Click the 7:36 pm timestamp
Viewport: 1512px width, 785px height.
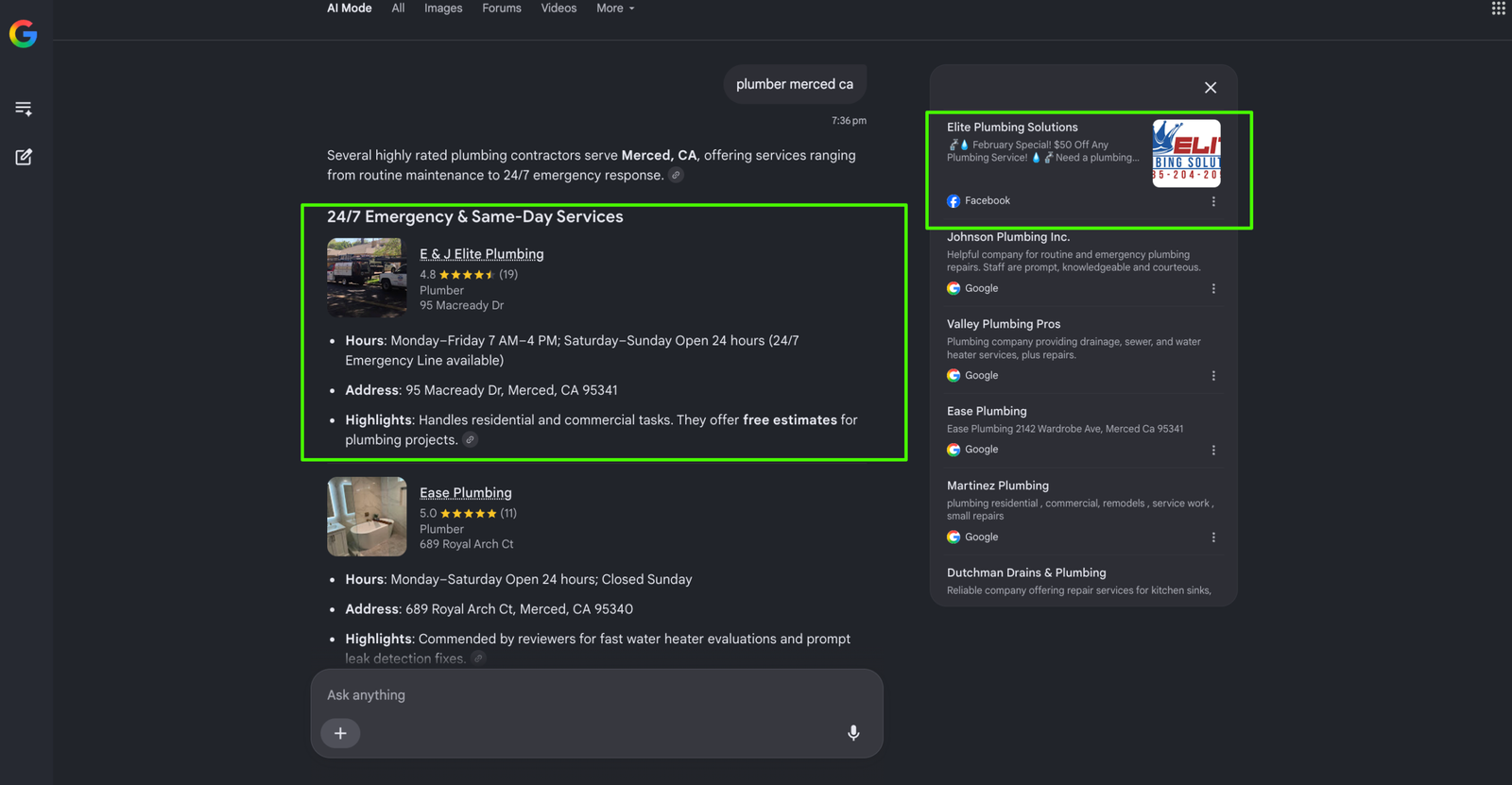(x=849, y=121)
